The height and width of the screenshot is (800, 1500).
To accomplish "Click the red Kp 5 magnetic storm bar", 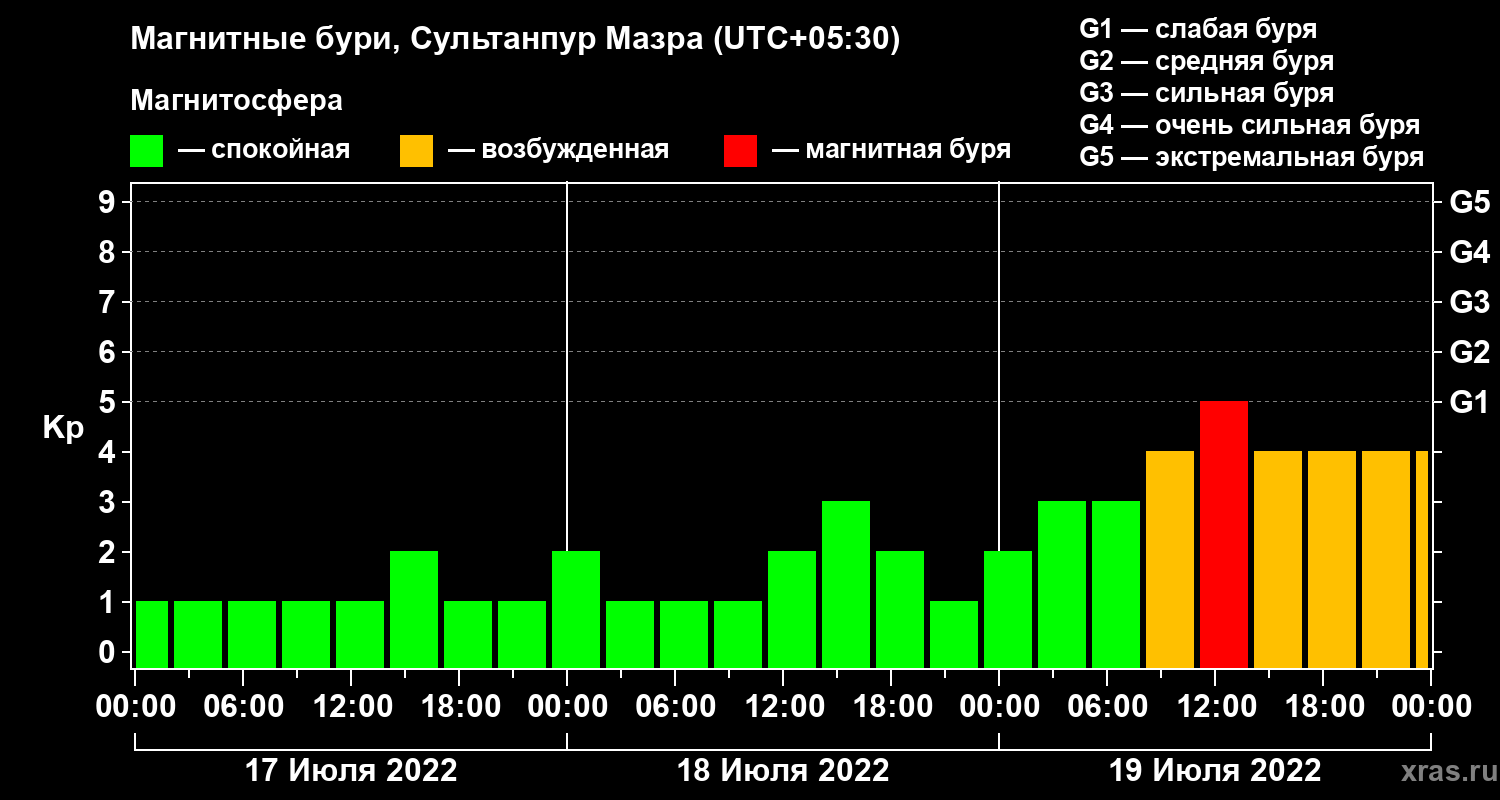I will (1224, 534).
